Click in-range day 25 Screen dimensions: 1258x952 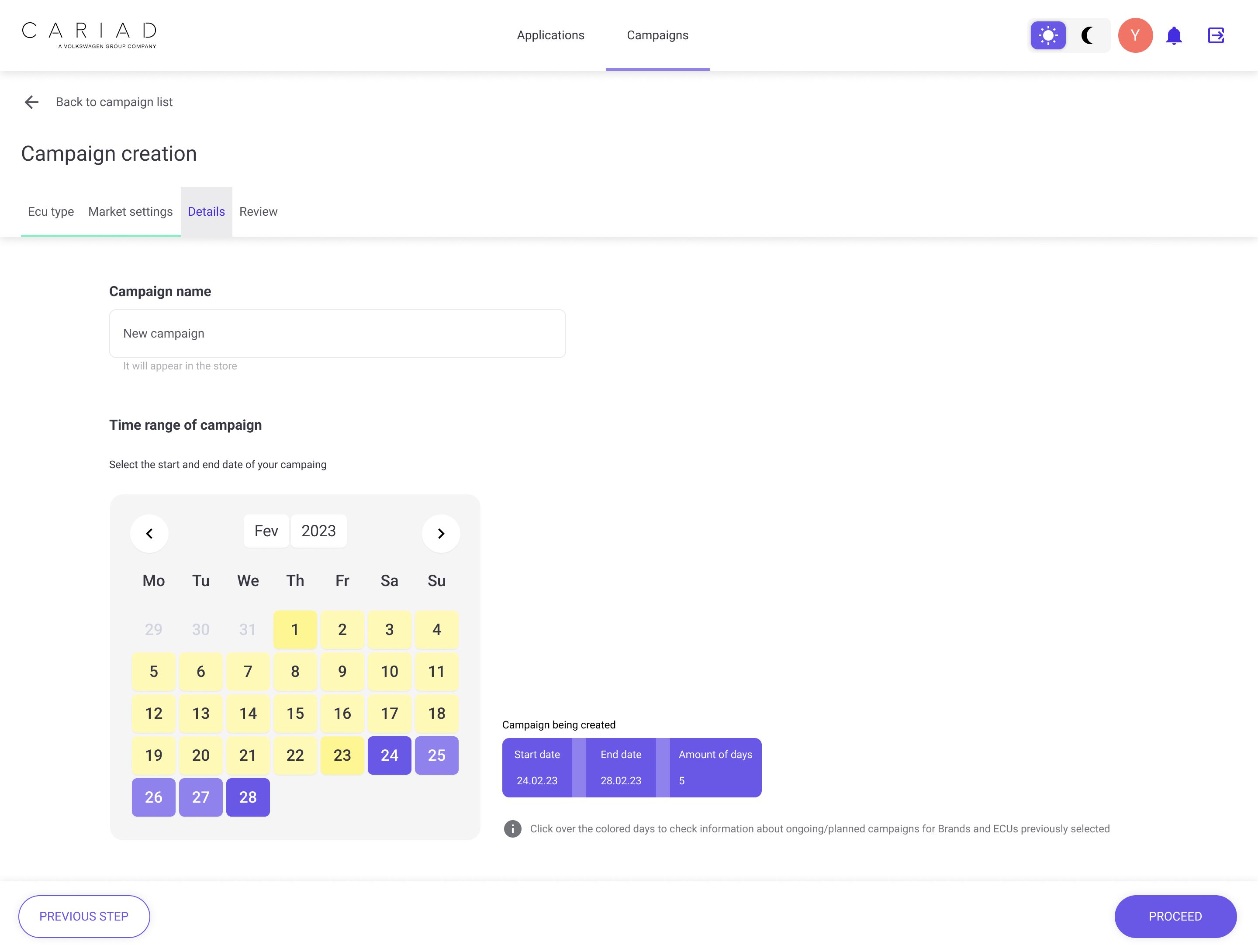(x=437, y=755)
